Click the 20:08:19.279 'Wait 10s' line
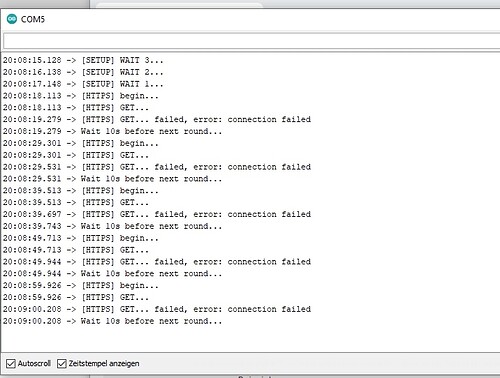 (112, 131)
